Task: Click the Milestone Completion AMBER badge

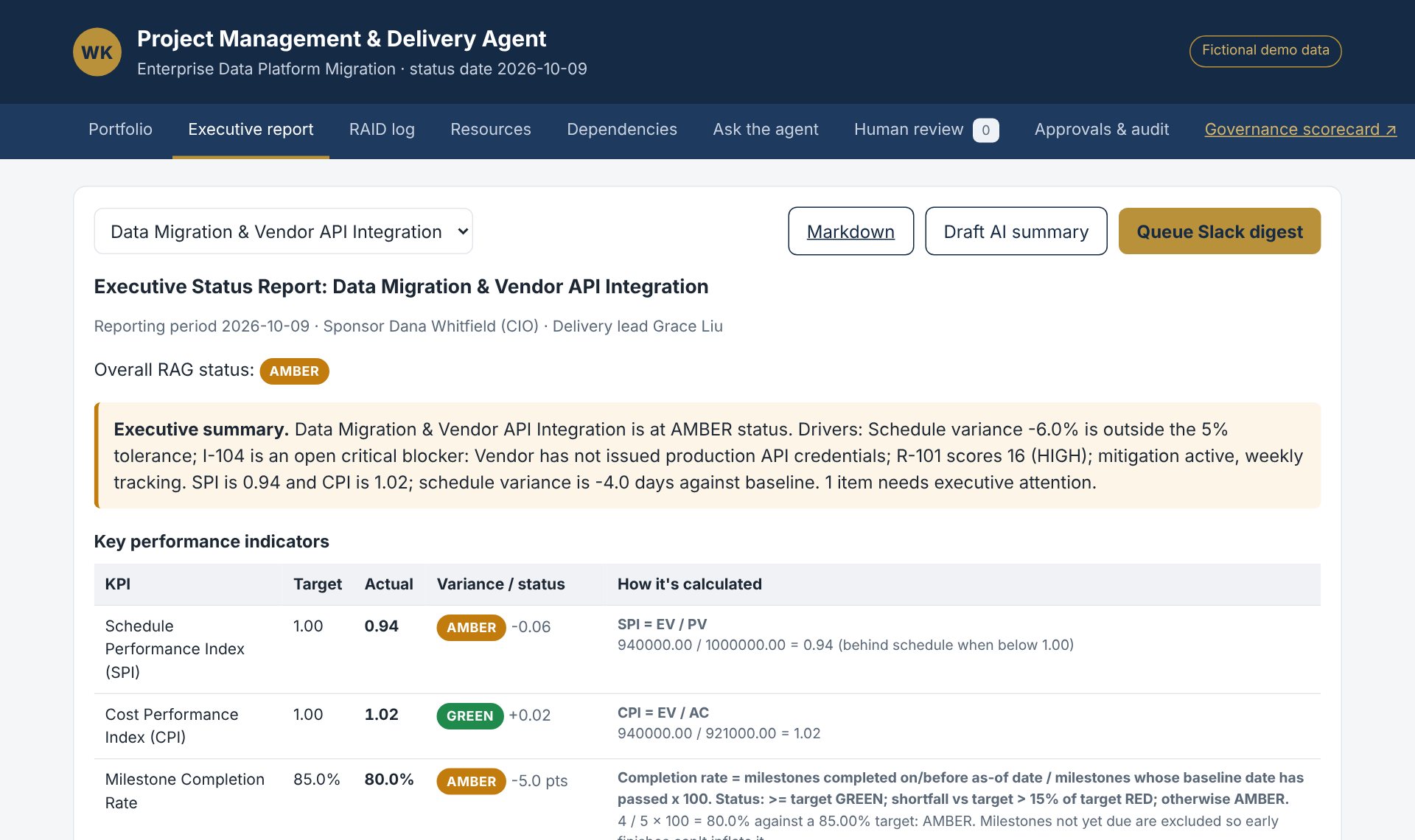Action: point(471,782)
